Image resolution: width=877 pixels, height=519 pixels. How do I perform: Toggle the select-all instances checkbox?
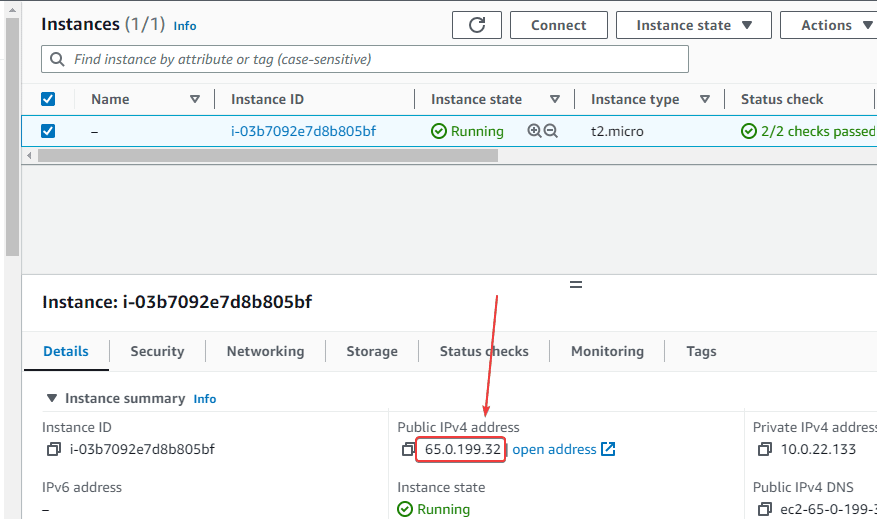[x=48, y=99]
